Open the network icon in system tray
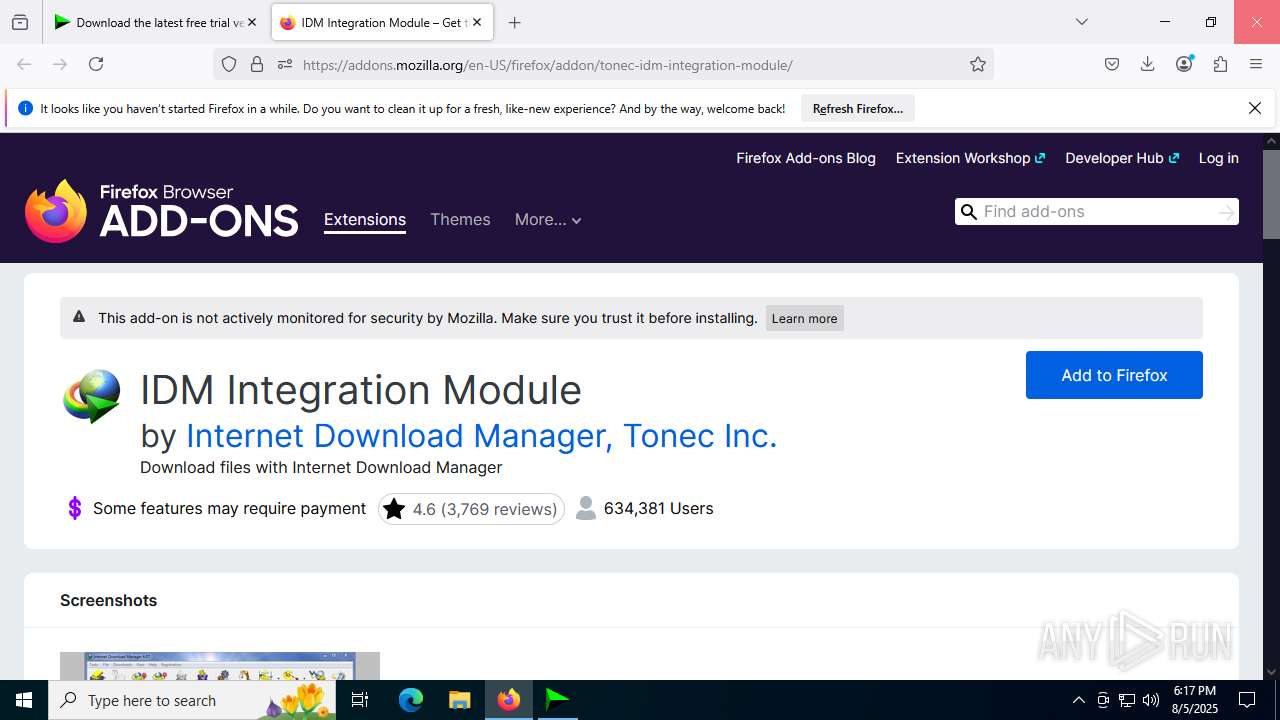Screen dimensions: 1280x720 click(x=1127, y=700)
